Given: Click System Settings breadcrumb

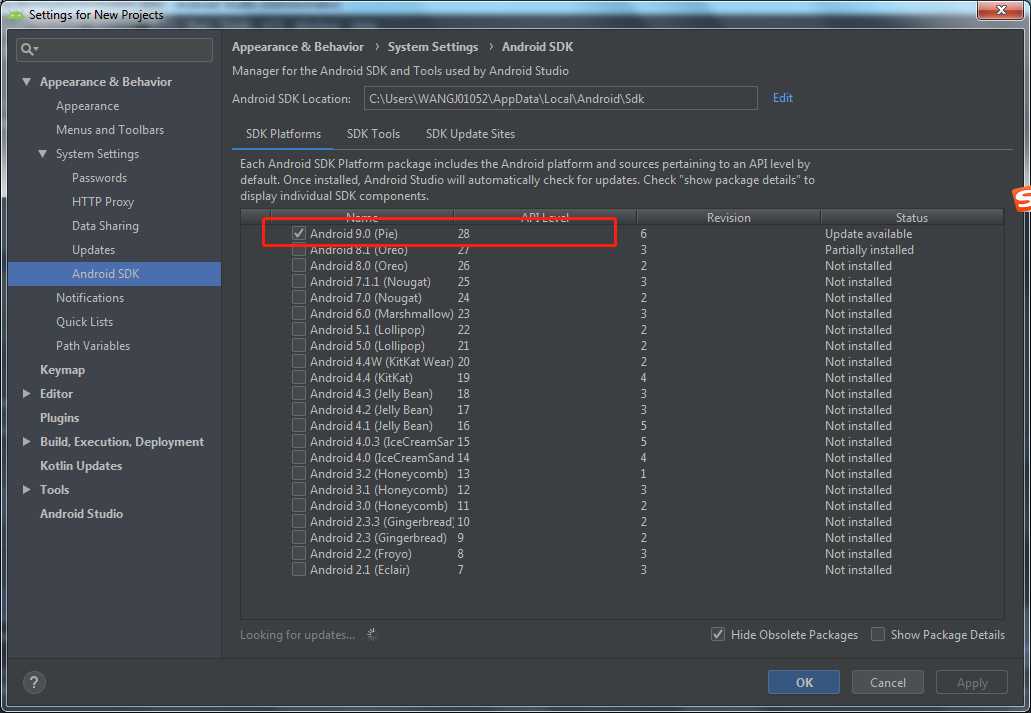Looking at the screenshot, I should coord(433,47).
